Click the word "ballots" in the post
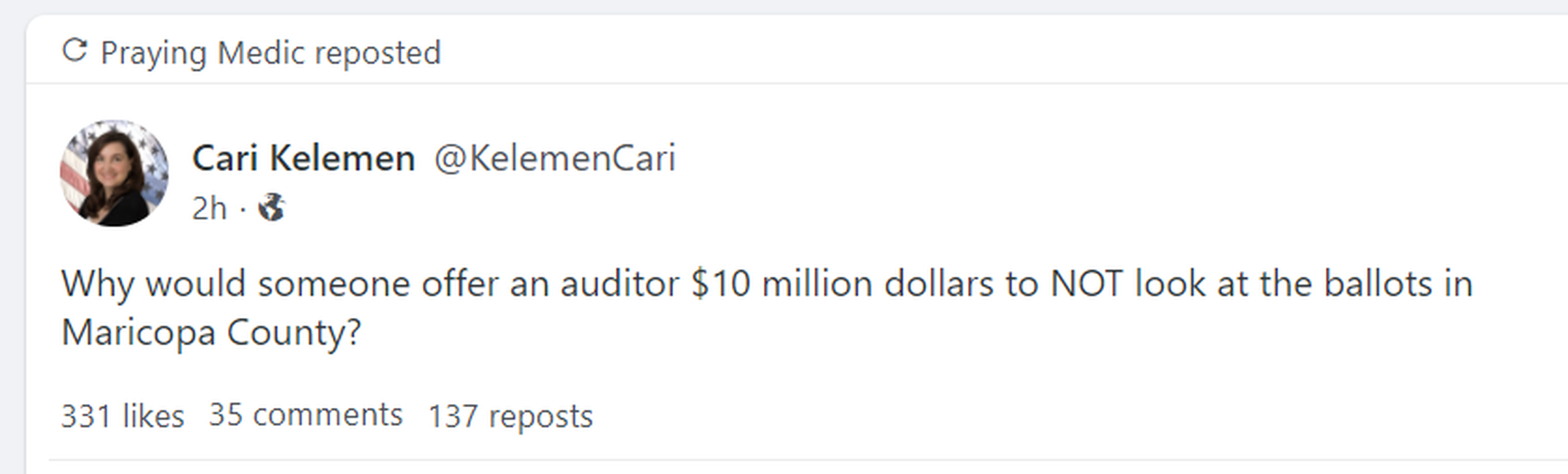The image size is (1568, 474). coord(1378,284)
